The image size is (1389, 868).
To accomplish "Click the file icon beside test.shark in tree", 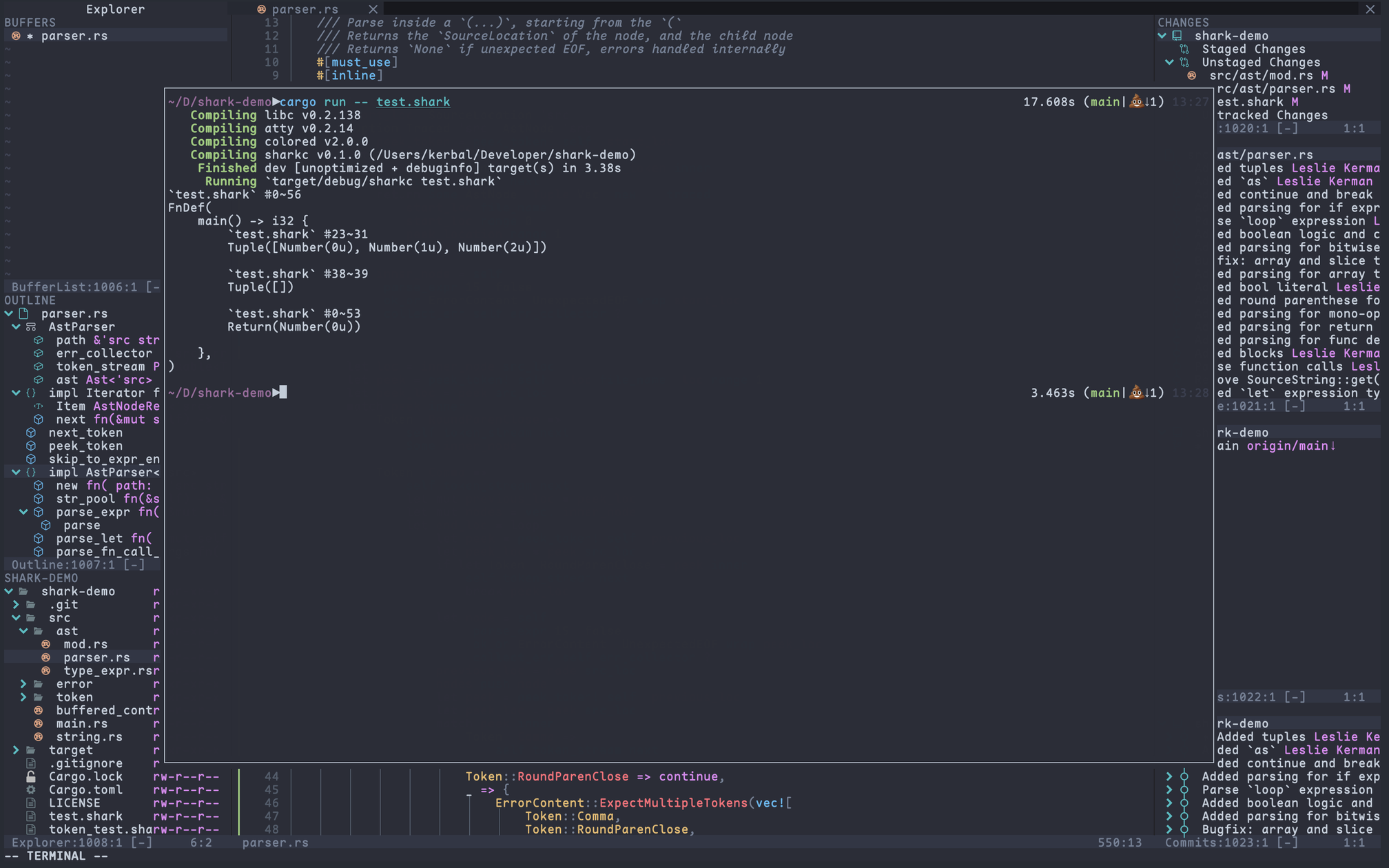I will [31, 816].
